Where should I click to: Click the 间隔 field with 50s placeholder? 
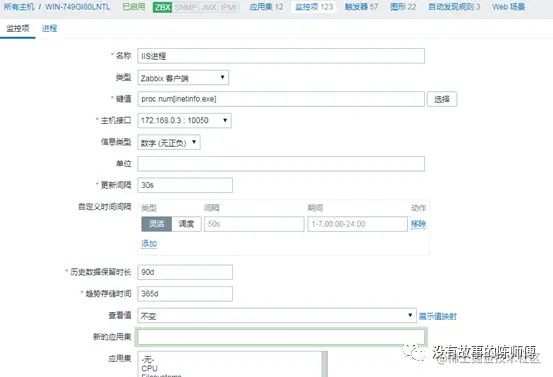point(254,224)
